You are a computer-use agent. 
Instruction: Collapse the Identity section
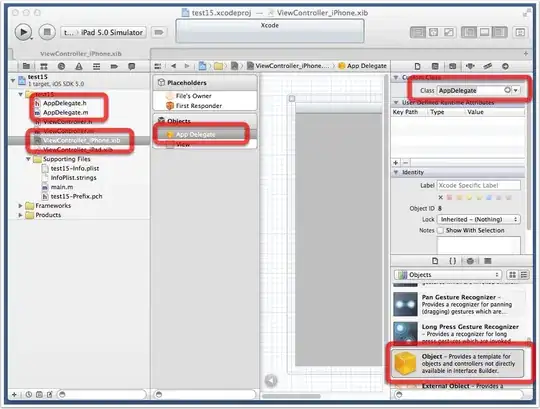tap(396, 172)
